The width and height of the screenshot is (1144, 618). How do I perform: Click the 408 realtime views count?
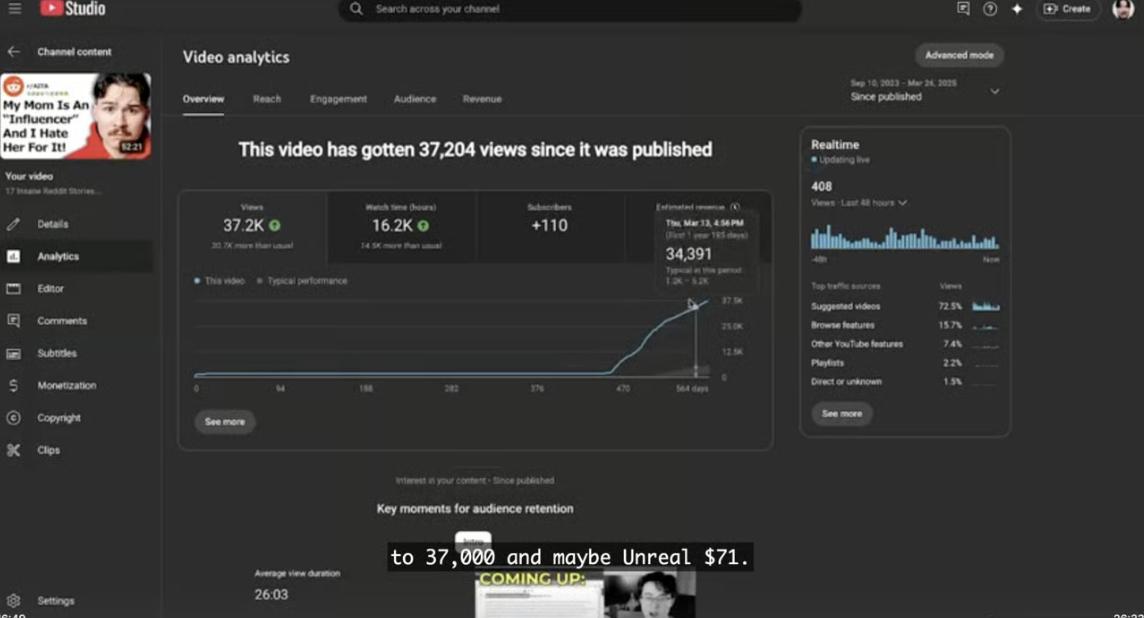click(x=822, y=187)
